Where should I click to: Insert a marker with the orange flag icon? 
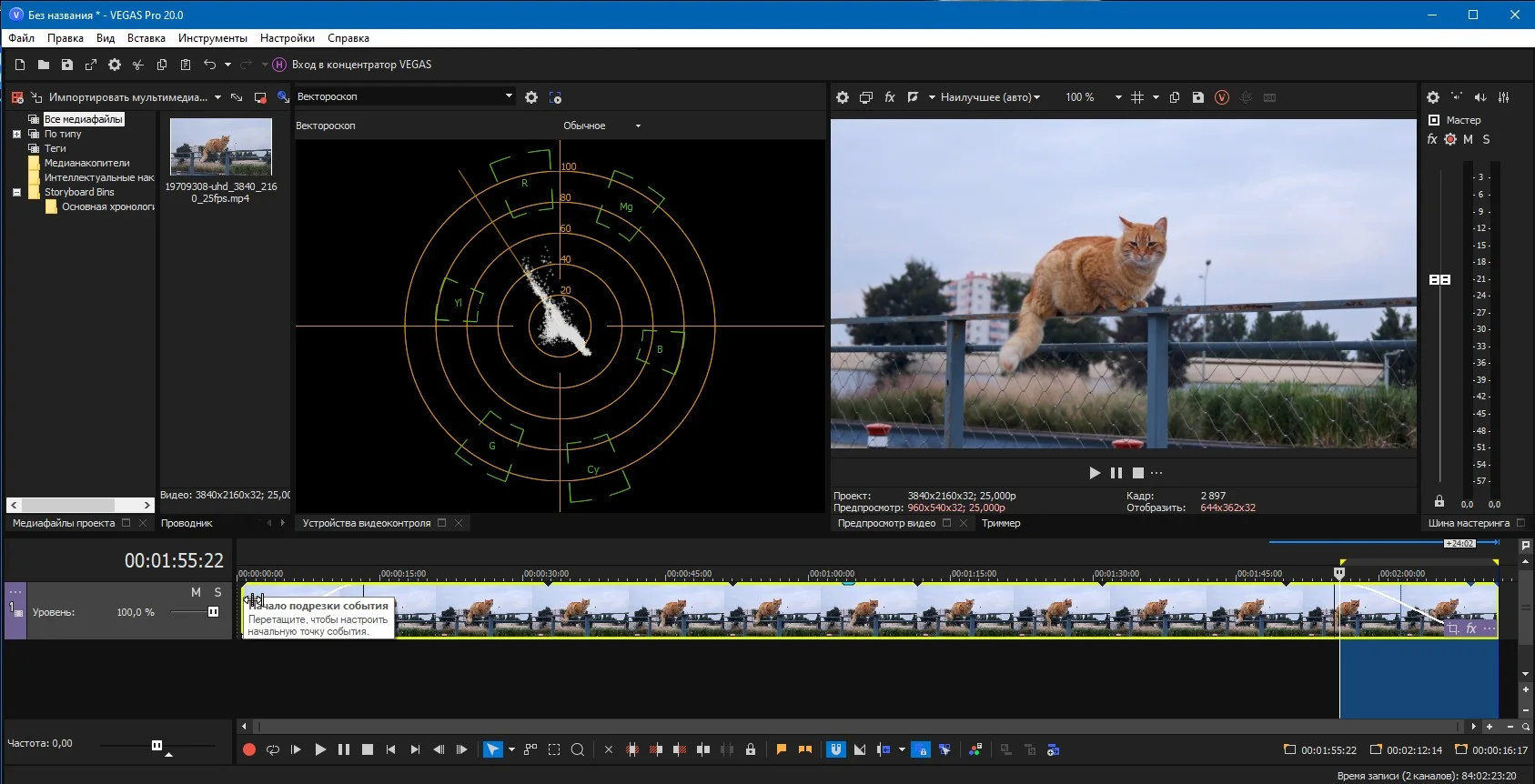781,750
